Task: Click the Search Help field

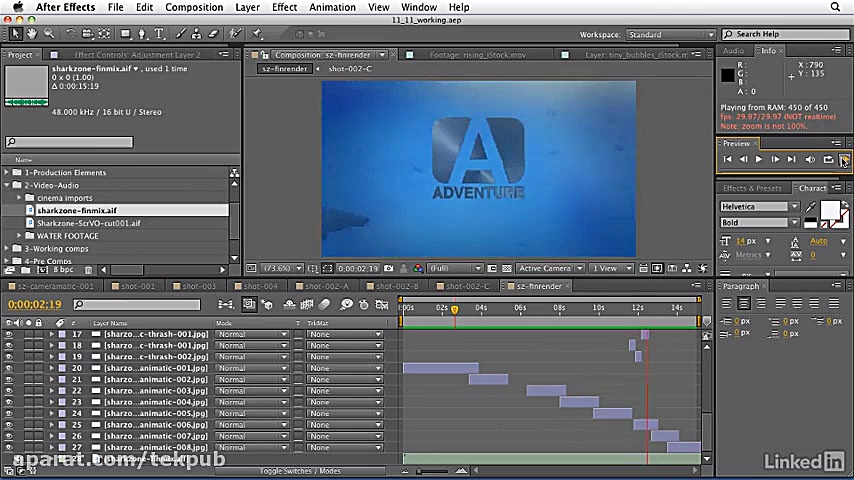Action: pyautogui.click(x=785, y=34)
